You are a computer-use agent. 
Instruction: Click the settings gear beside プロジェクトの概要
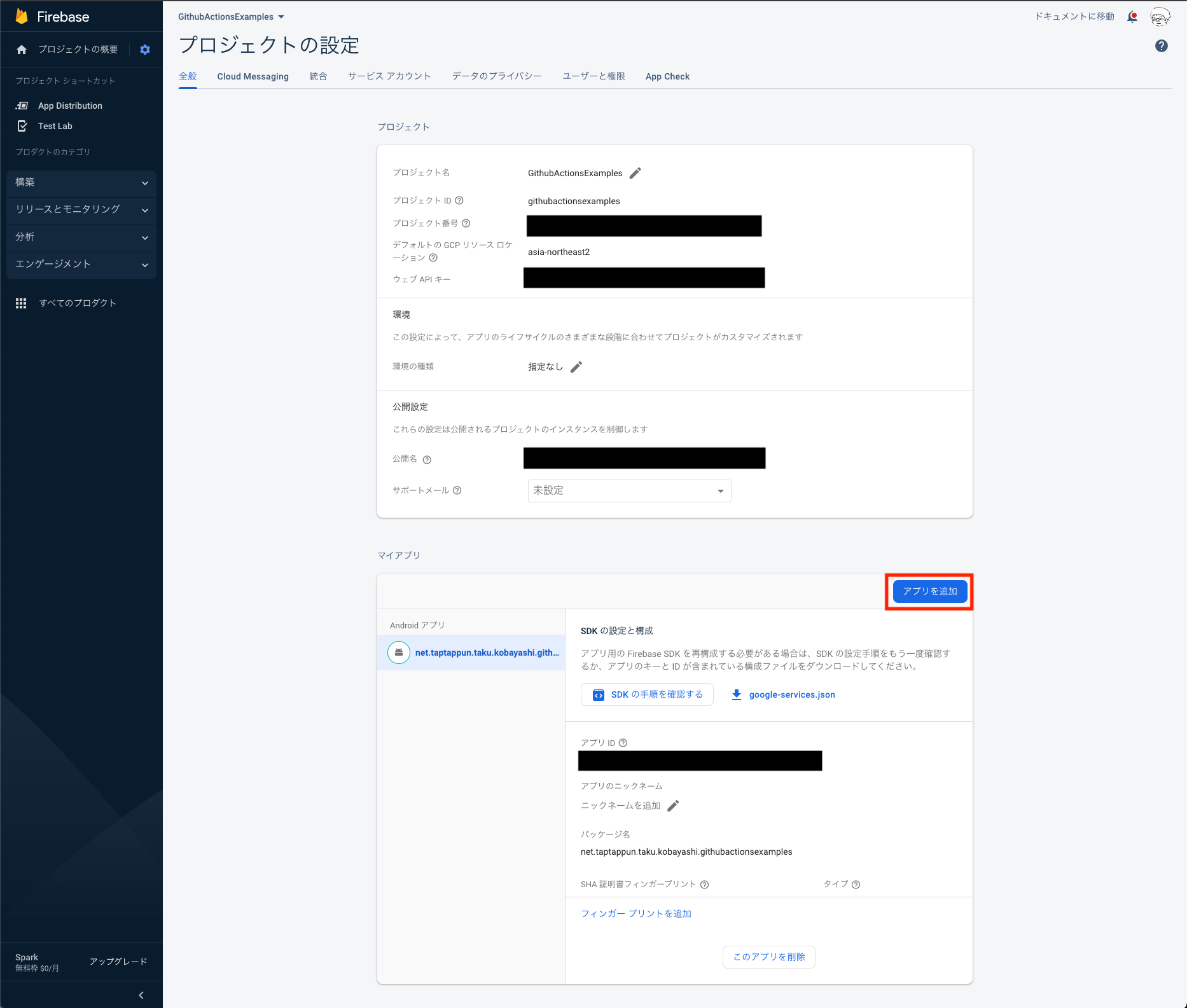pyautogui.click(x=145, y=49)
